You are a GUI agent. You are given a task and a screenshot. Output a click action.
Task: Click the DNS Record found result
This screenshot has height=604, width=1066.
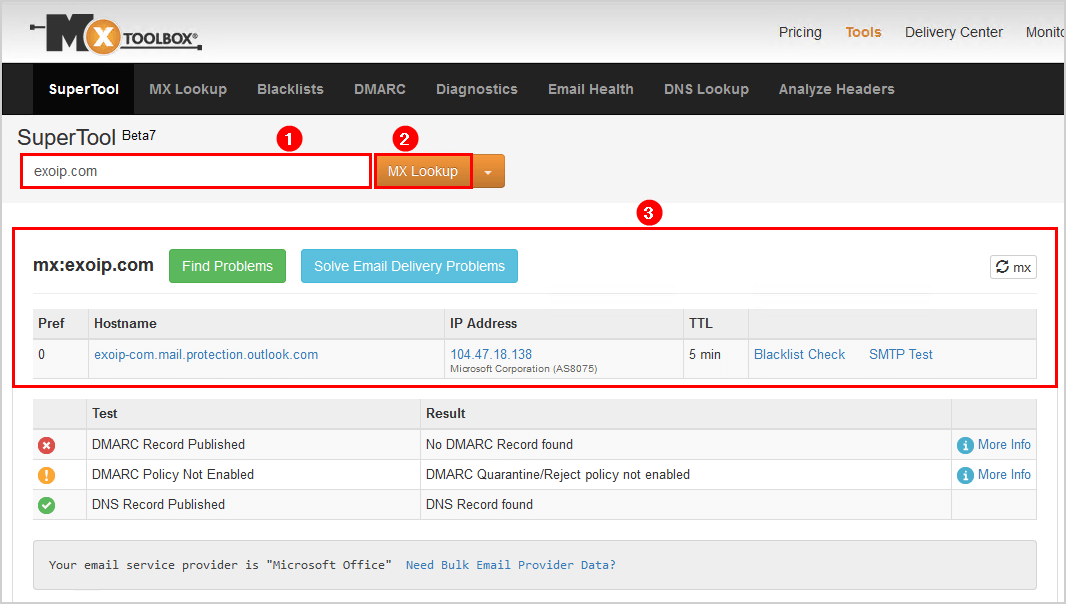coord(479,505)
